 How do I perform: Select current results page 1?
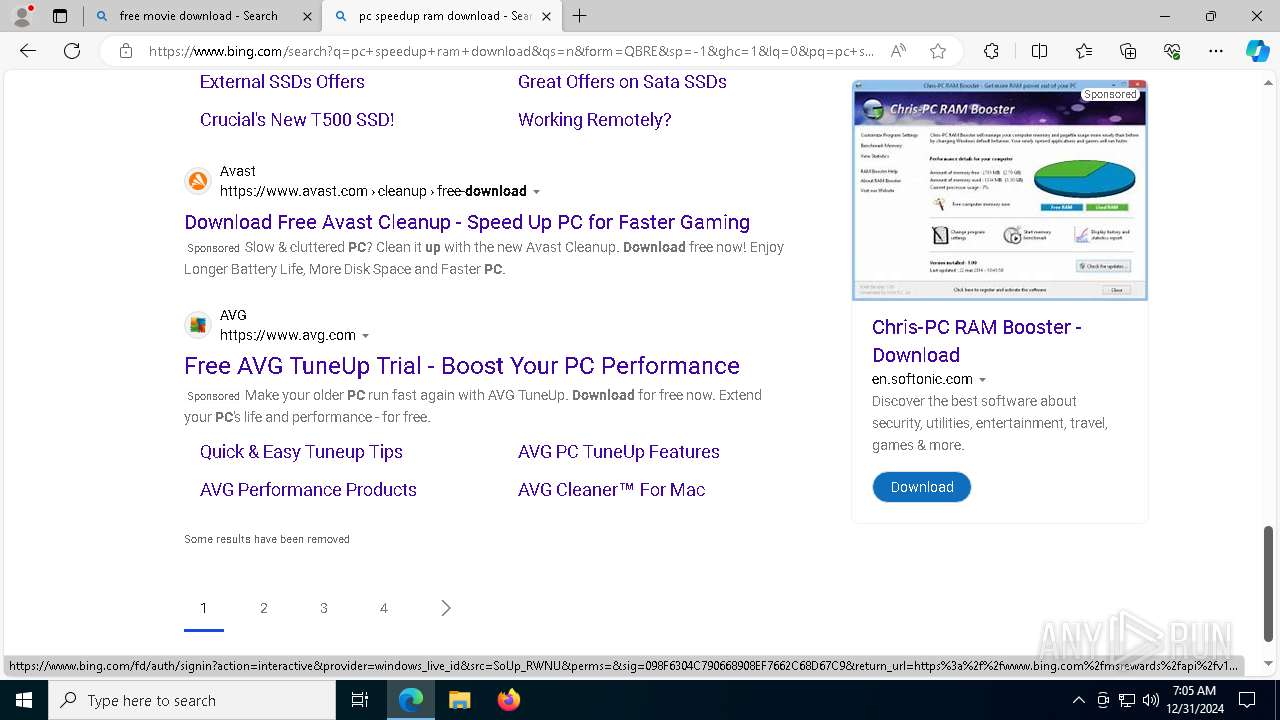[204, 608]
